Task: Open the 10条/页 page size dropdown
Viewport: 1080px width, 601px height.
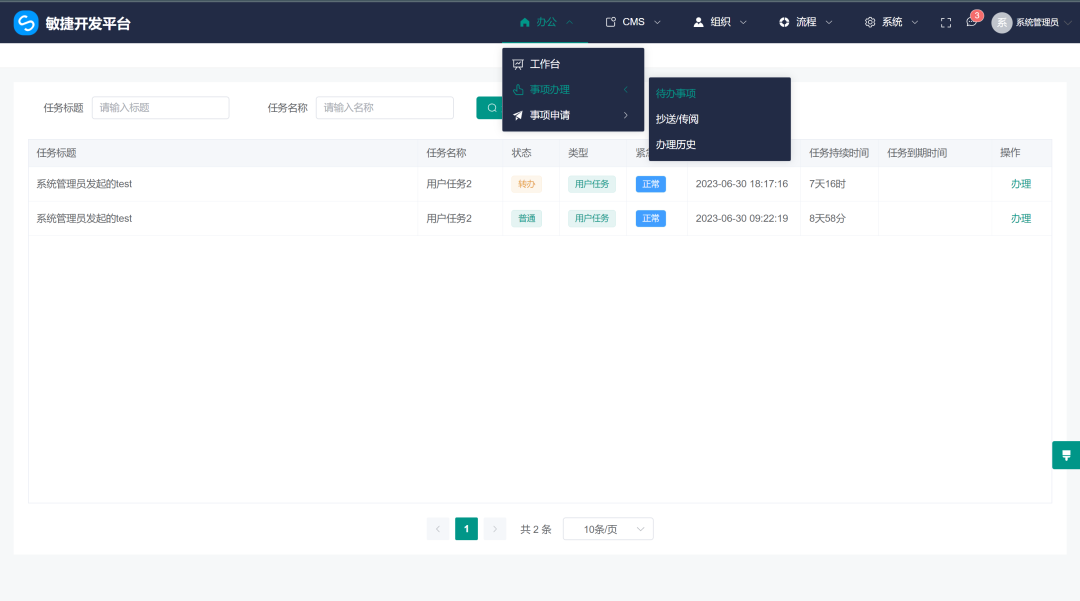Action: point(608,528)
